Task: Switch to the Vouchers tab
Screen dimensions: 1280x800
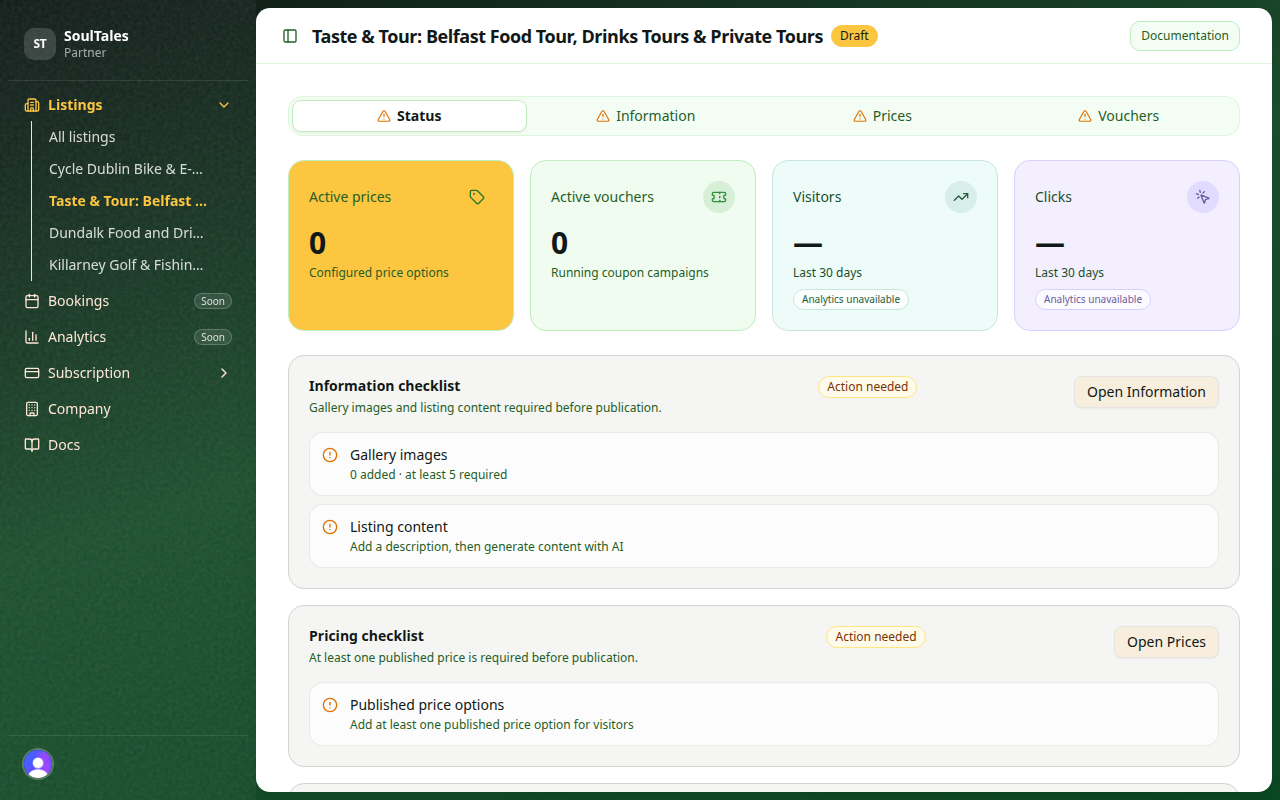Action: click(x=1118, y=116)
